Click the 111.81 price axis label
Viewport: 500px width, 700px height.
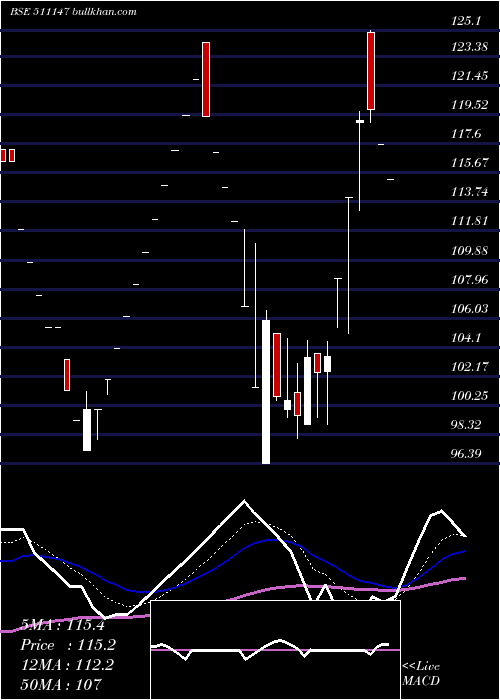click(469, 221)
